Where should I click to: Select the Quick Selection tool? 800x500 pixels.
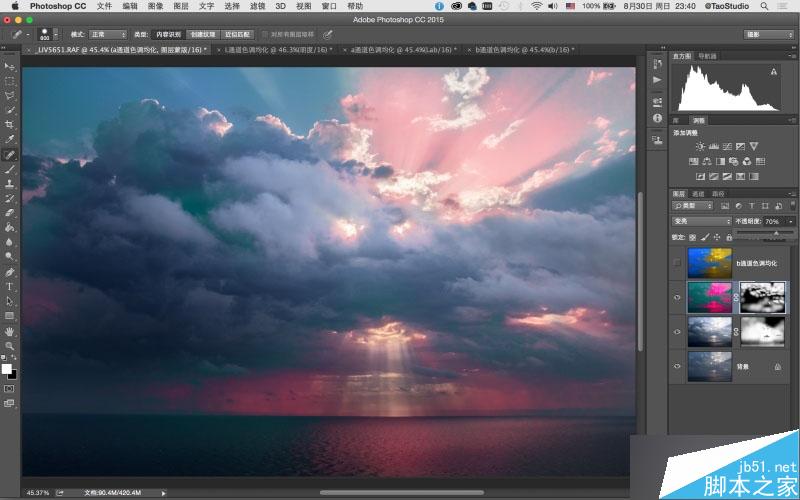click(9, 110)
